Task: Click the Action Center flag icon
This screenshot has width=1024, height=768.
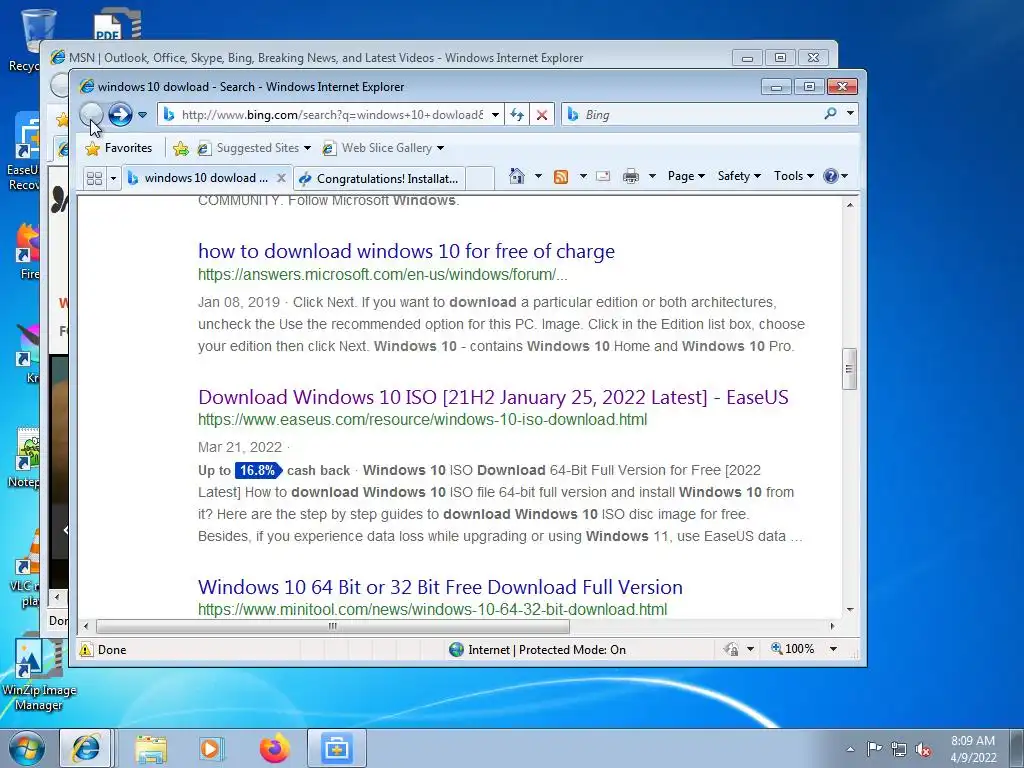Action: tap(874, 748)
